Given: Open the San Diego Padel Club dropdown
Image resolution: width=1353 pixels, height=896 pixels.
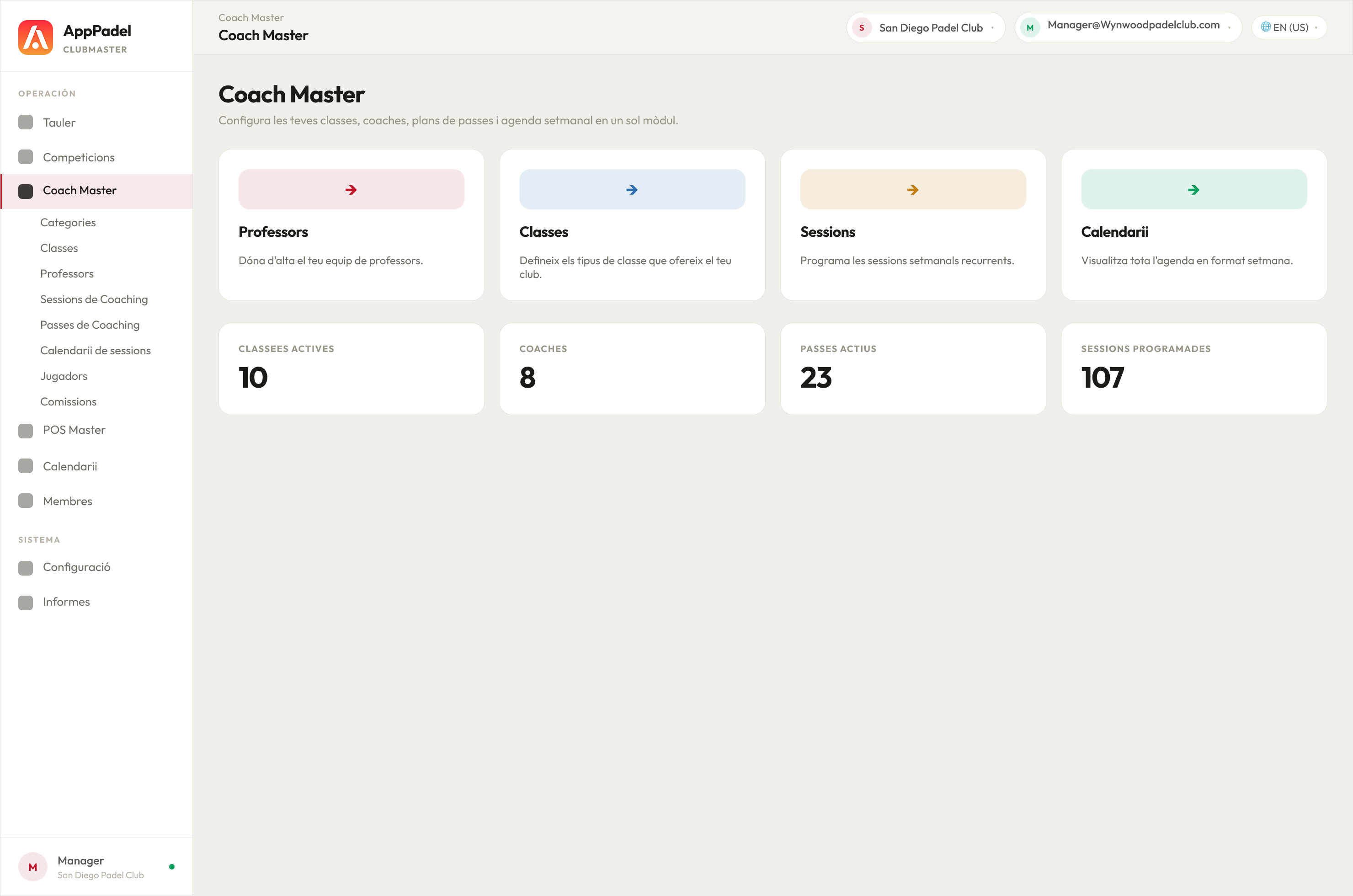Looking at the screenshot, I should point(926,27).
